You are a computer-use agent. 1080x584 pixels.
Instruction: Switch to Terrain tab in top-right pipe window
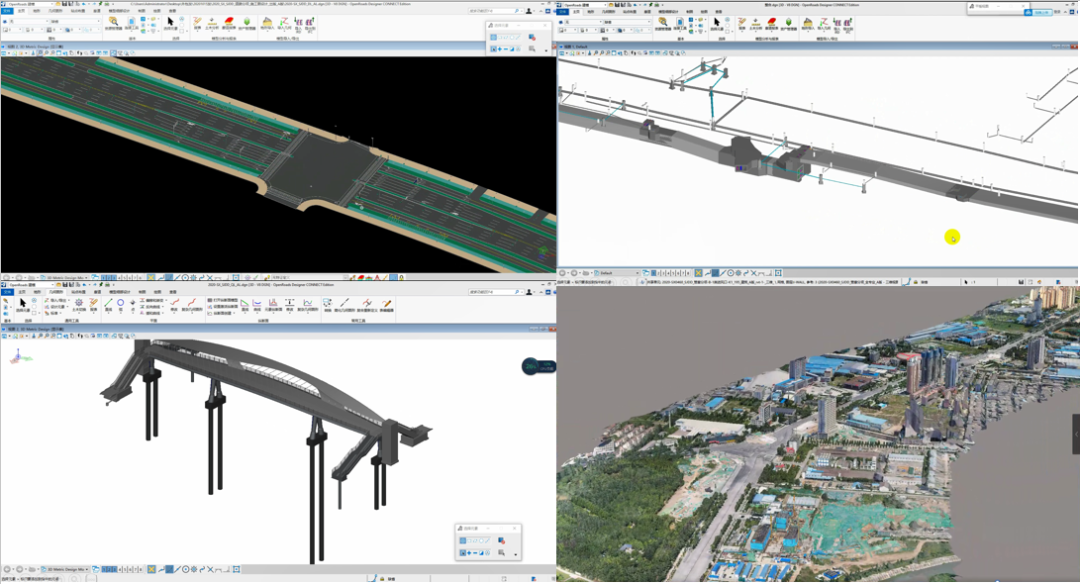591,12
